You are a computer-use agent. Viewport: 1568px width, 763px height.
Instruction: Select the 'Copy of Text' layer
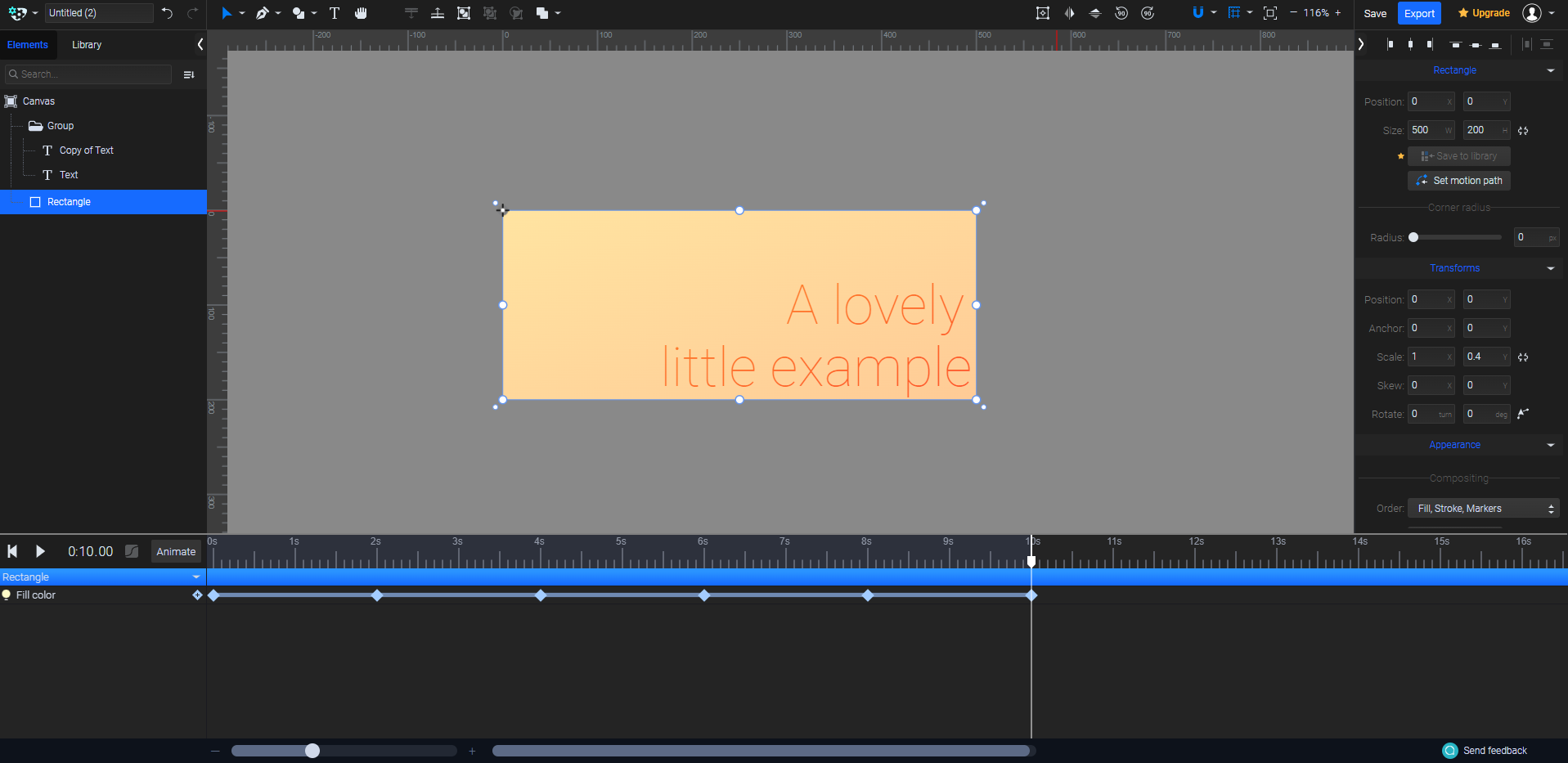pos(86,150)
